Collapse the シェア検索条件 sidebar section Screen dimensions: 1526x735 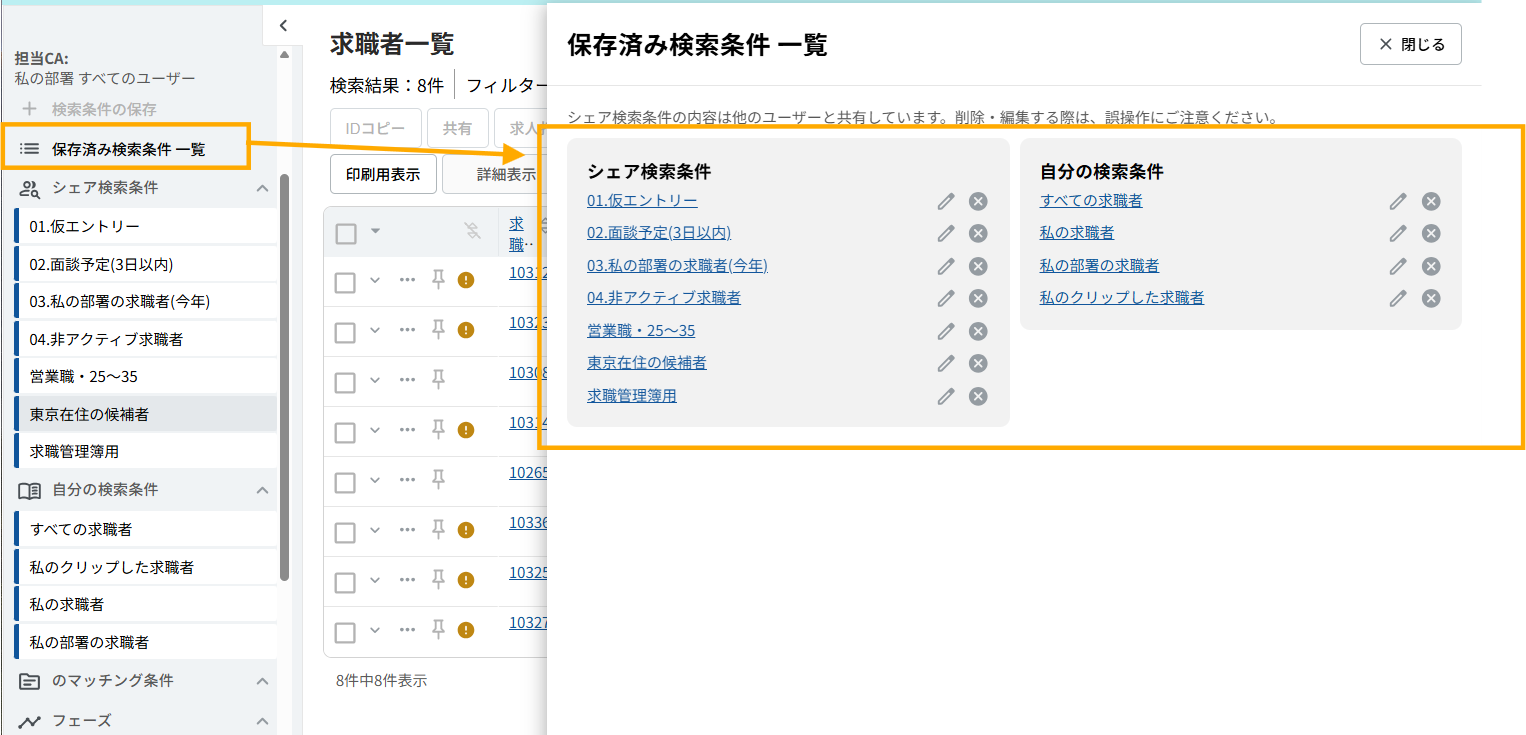[x=262, y=188]
